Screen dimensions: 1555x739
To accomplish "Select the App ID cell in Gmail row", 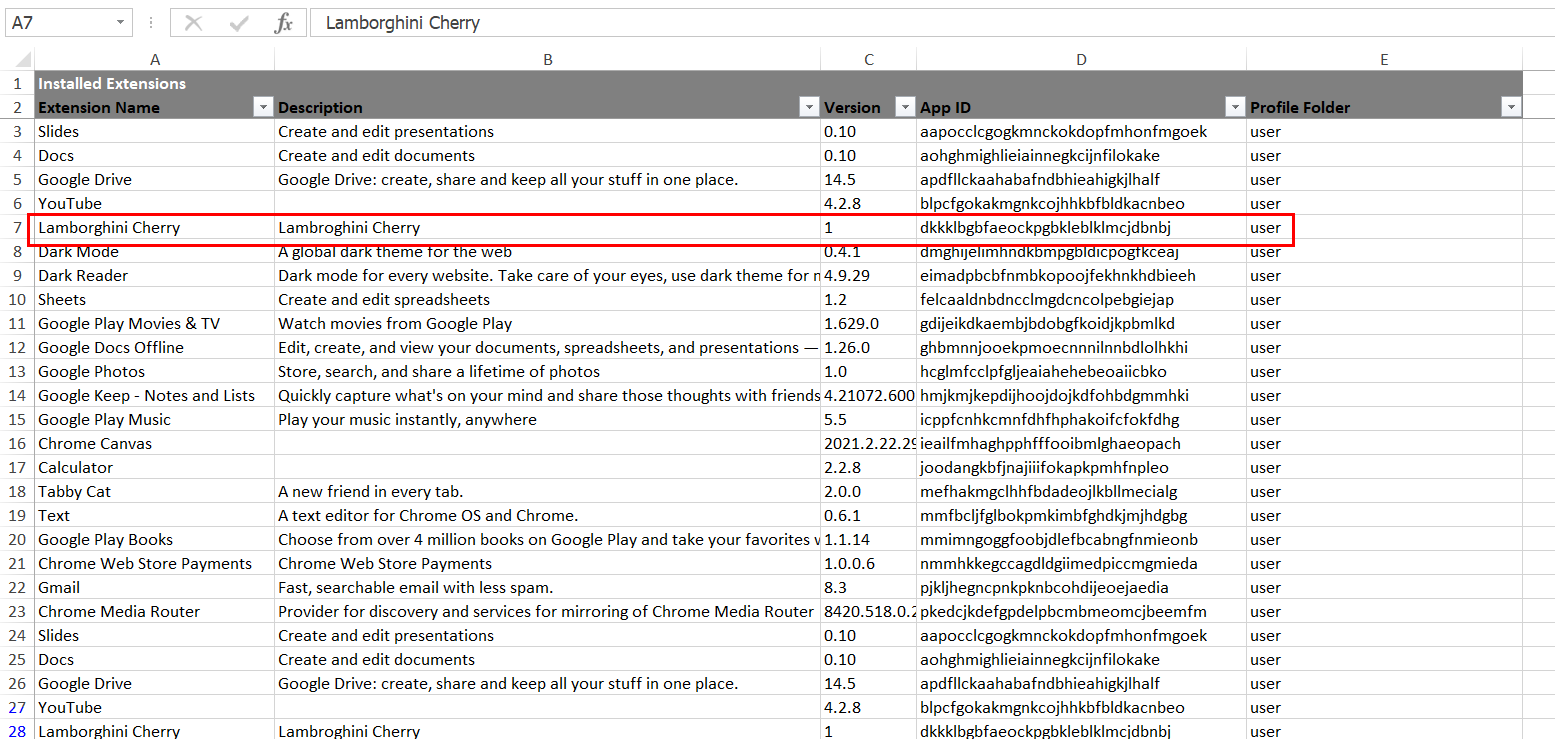I will click(x=1082, y=587).
